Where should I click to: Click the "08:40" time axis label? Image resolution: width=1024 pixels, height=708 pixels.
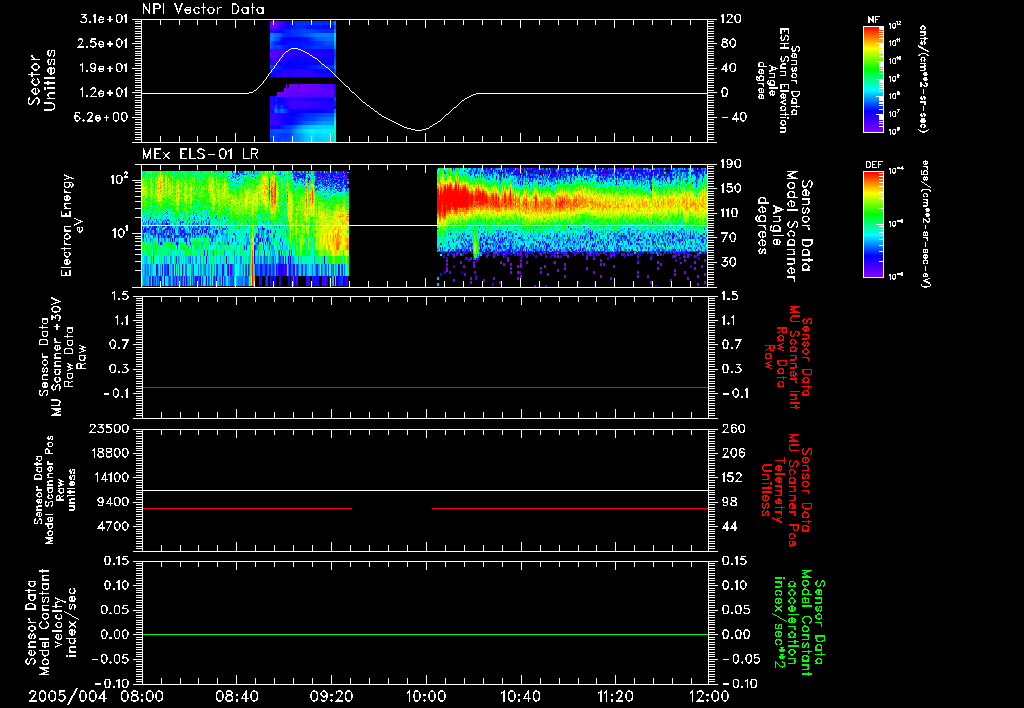[x=236, y=697]
